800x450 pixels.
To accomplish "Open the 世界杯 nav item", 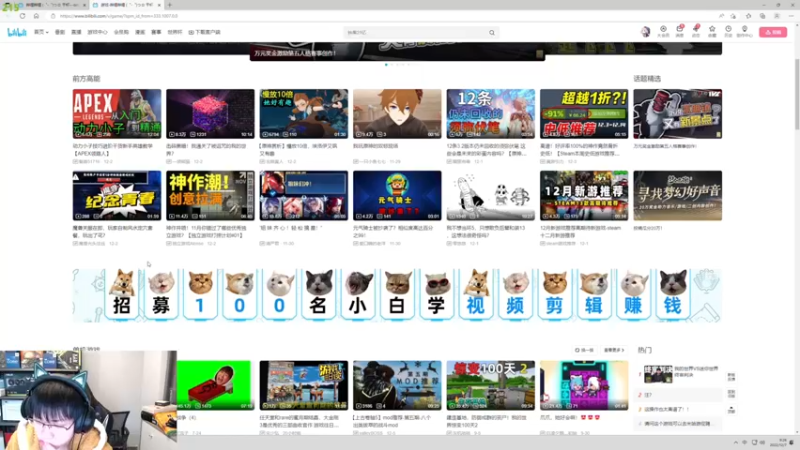I will point(174,32).
